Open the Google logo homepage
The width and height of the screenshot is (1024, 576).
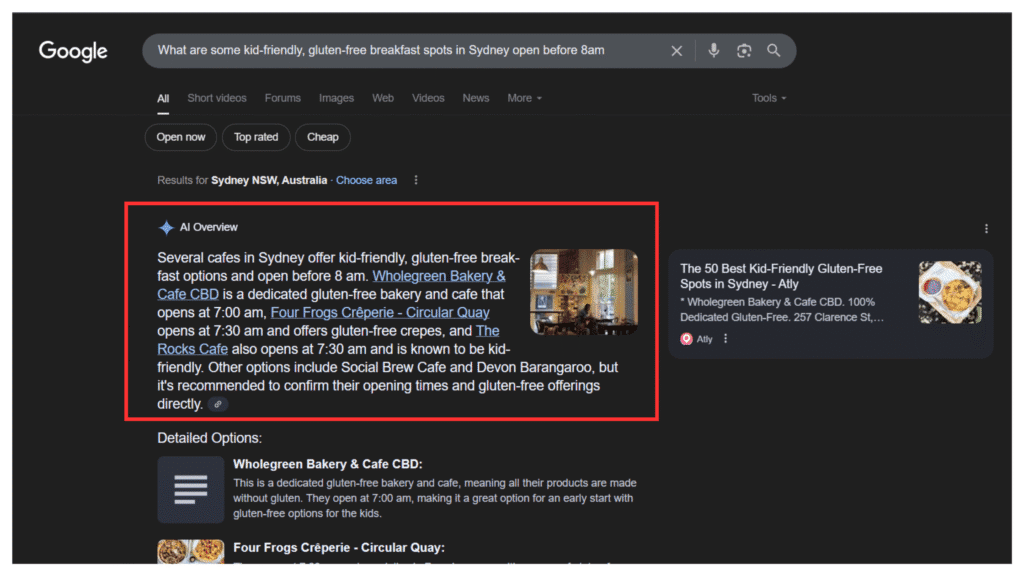(x=72, y=51)
